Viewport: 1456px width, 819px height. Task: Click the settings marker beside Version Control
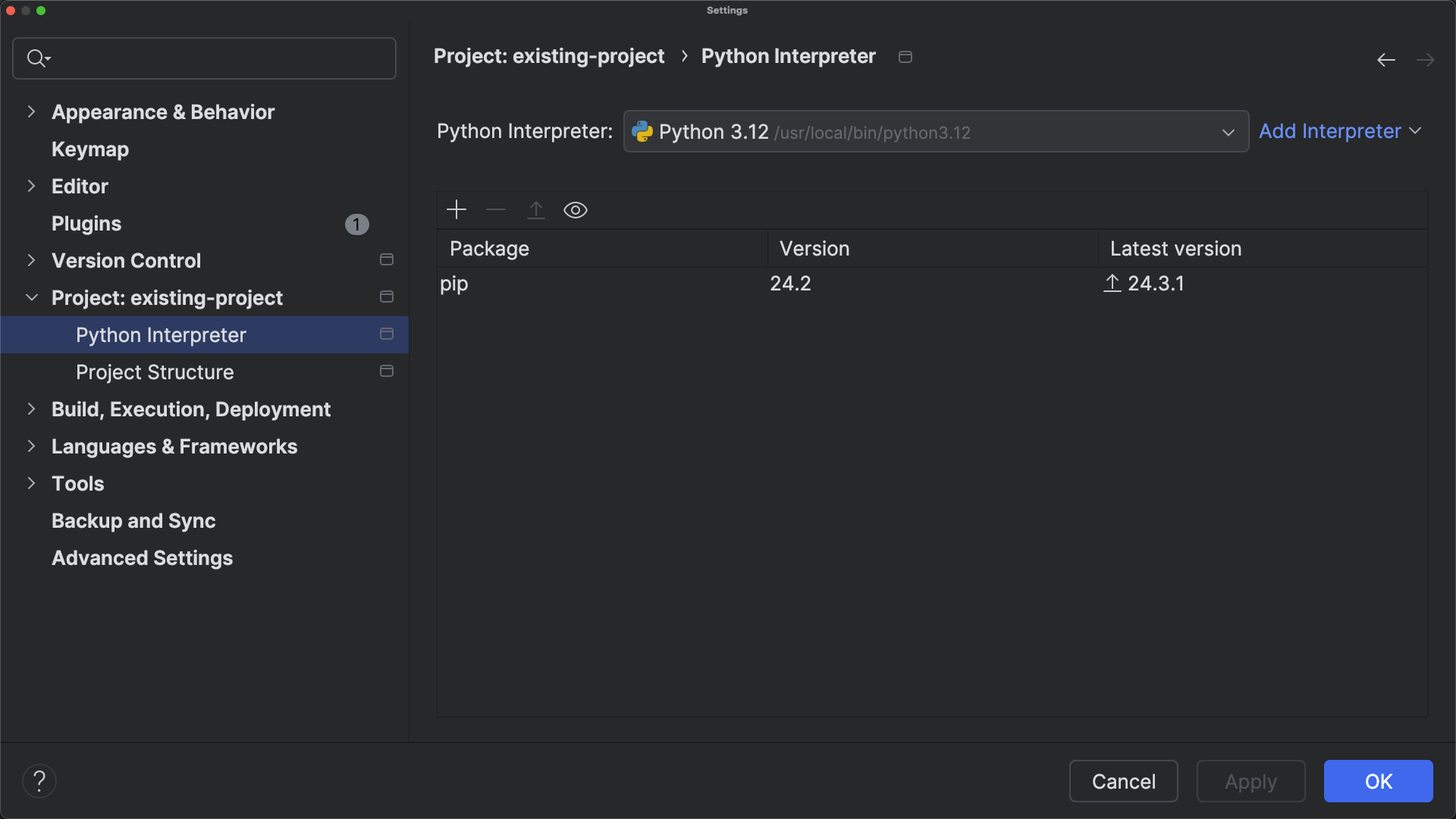pyautogui.click(x=386, y=259)
